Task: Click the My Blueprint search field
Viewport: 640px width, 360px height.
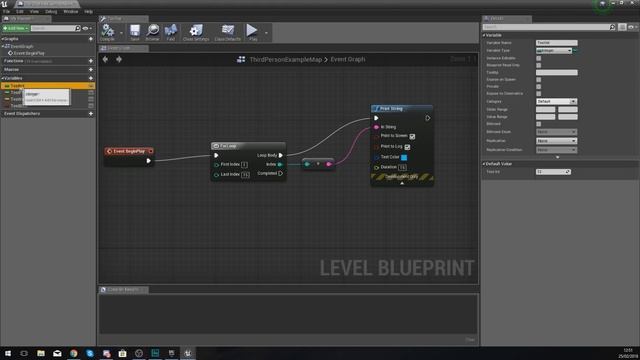Action: tap(53, 28)
